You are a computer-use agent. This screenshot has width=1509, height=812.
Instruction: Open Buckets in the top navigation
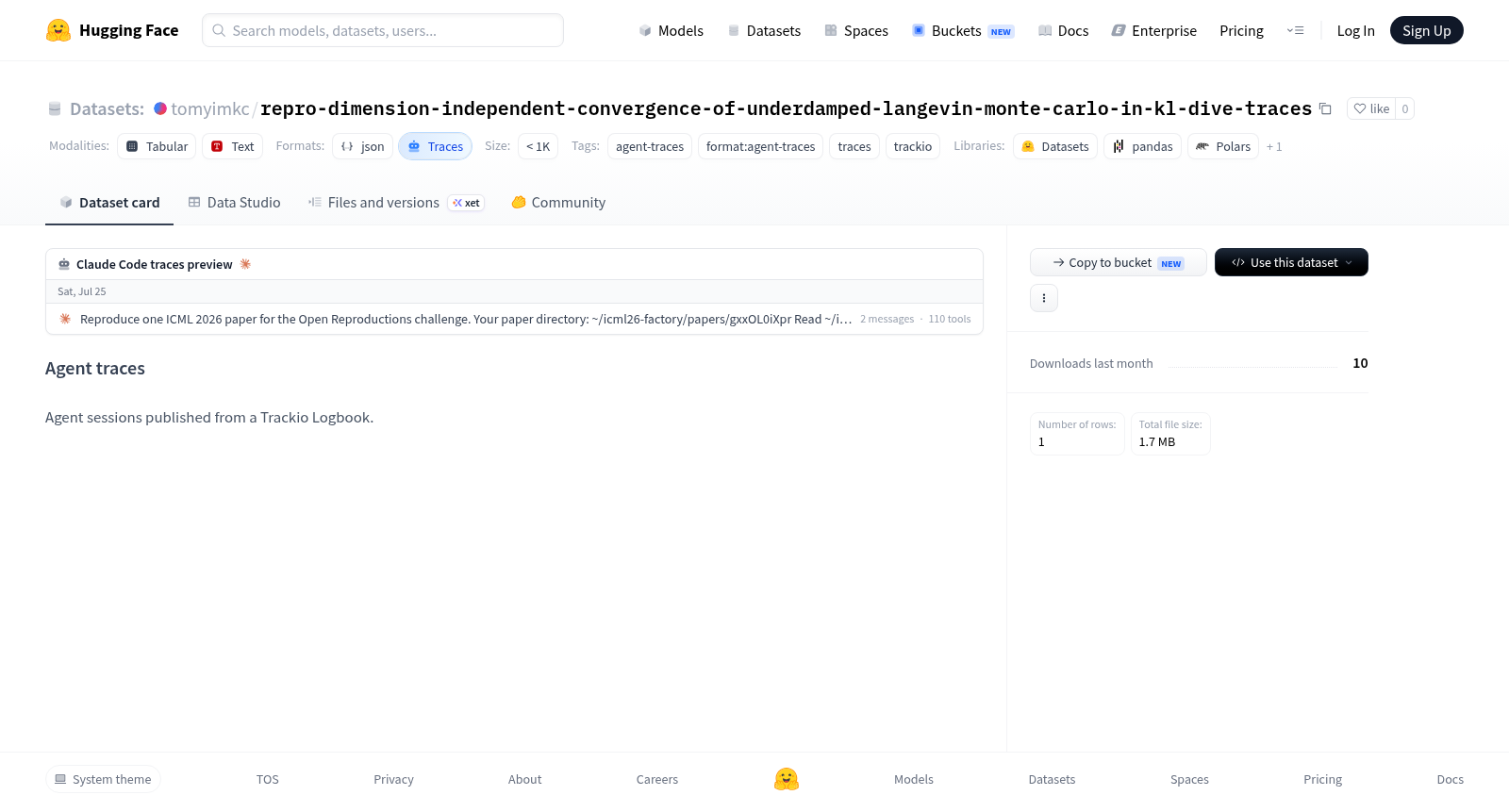[963, 30]
